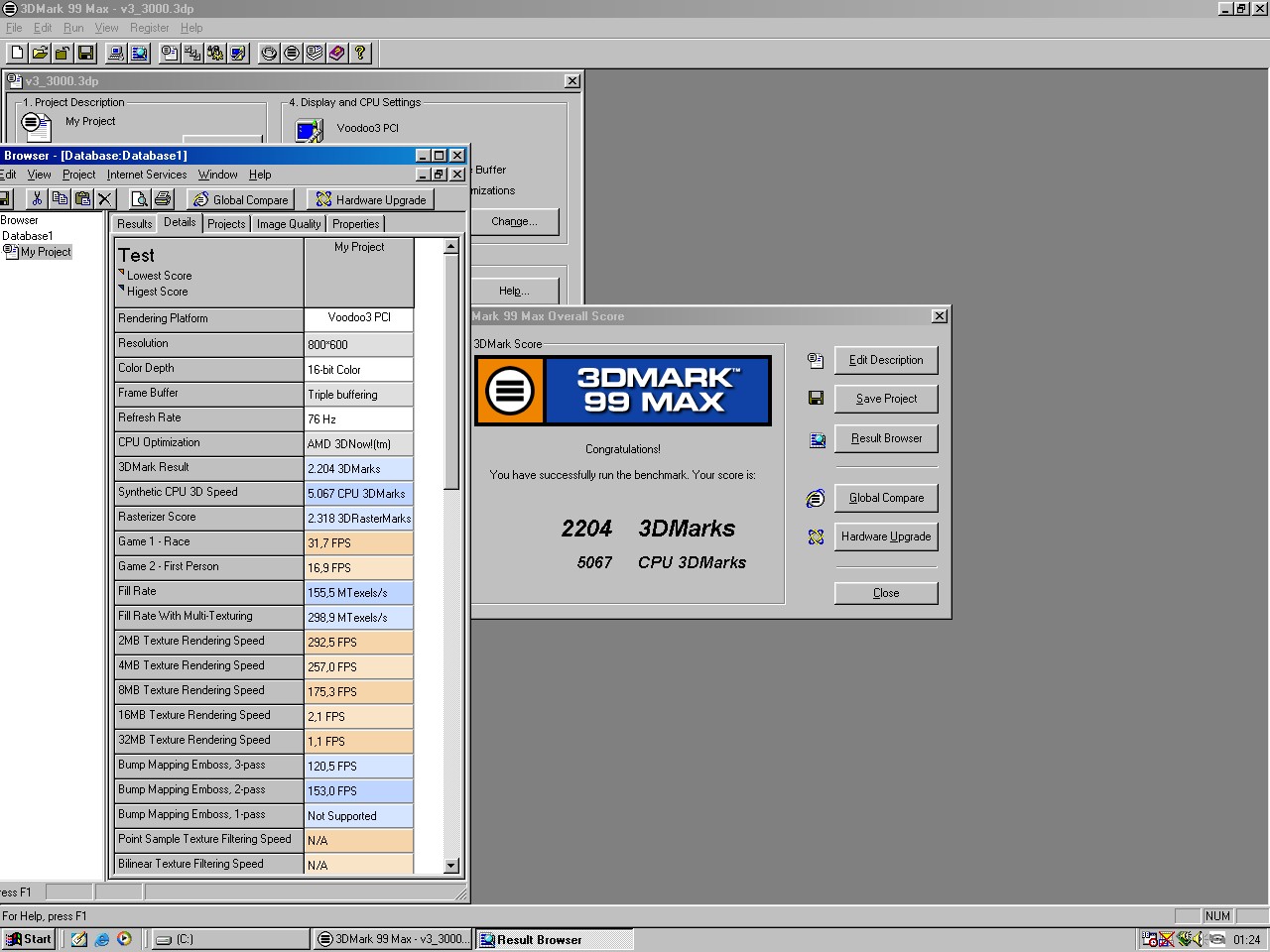This screenshot has width=1270, height=952.
Task: Open the Run menu in 3DMark
Action: (x=73, y=28)
